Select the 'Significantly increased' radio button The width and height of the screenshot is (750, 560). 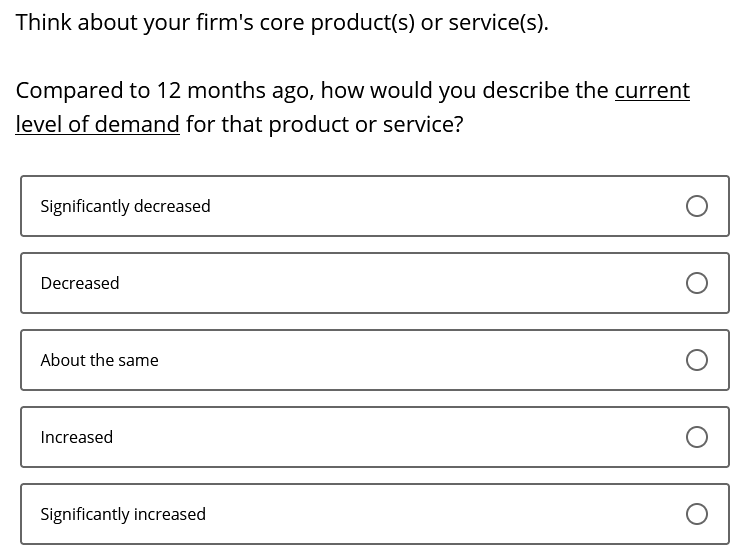point(696,514)
